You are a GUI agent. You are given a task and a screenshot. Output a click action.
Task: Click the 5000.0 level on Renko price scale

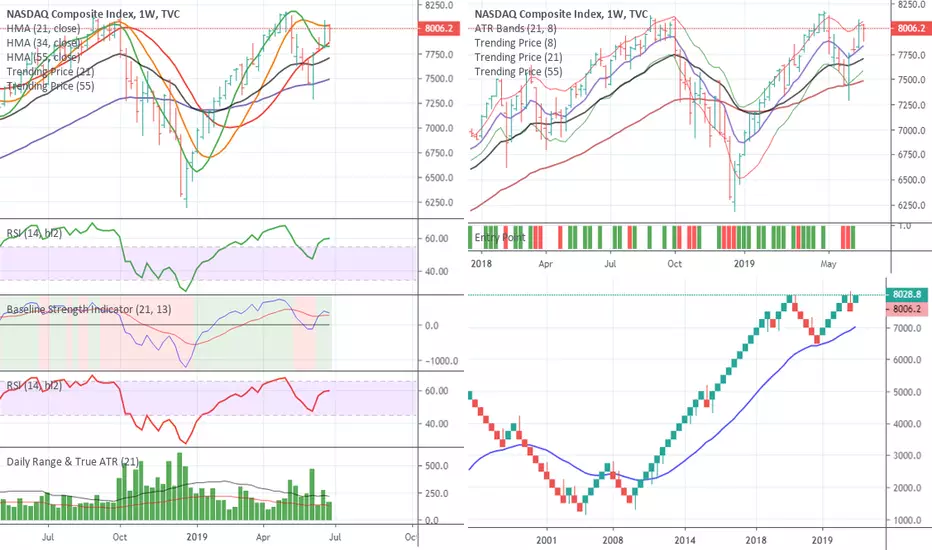pyautogui.click(x=907, y=392)
